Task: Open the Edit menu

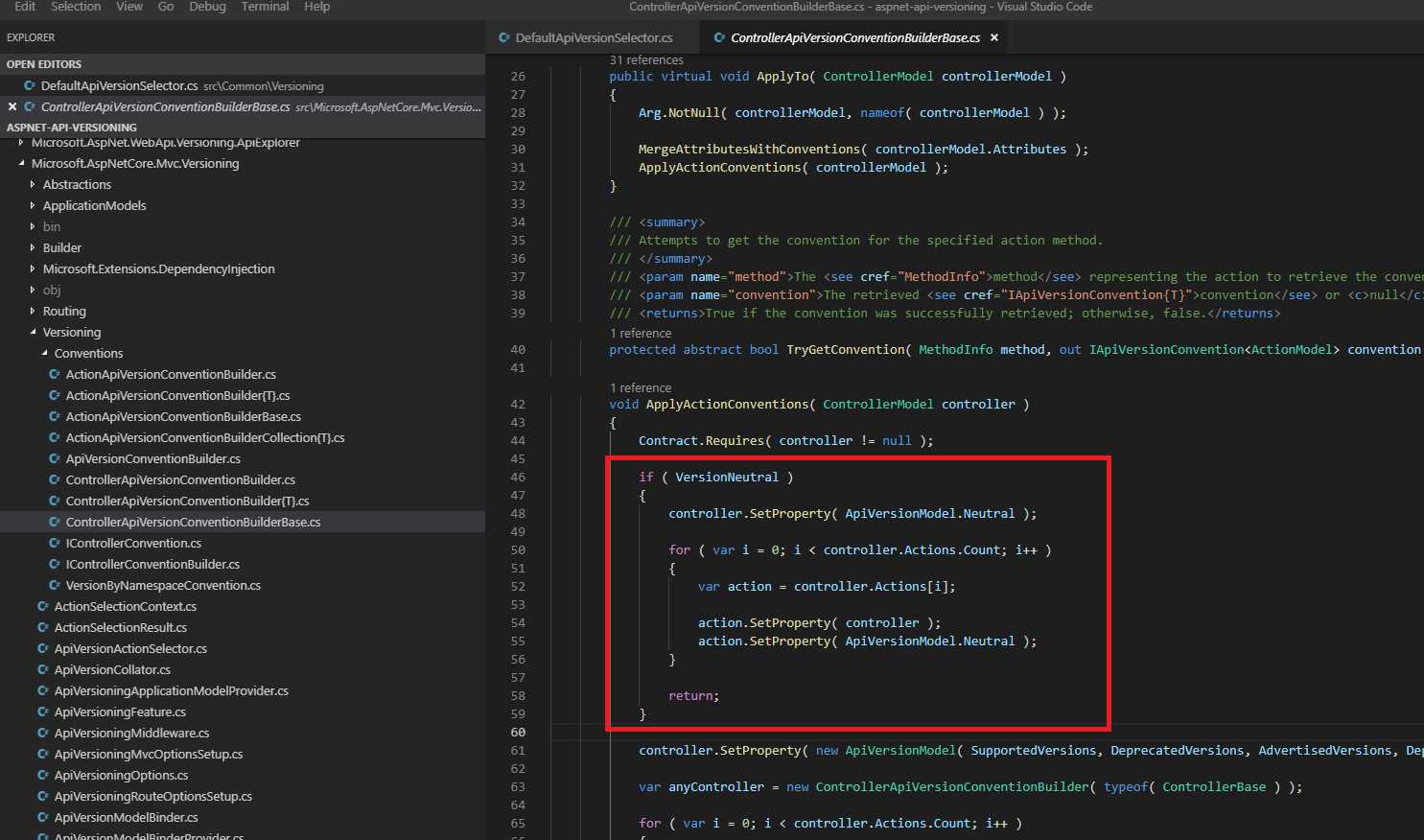Action: (25, 7)
